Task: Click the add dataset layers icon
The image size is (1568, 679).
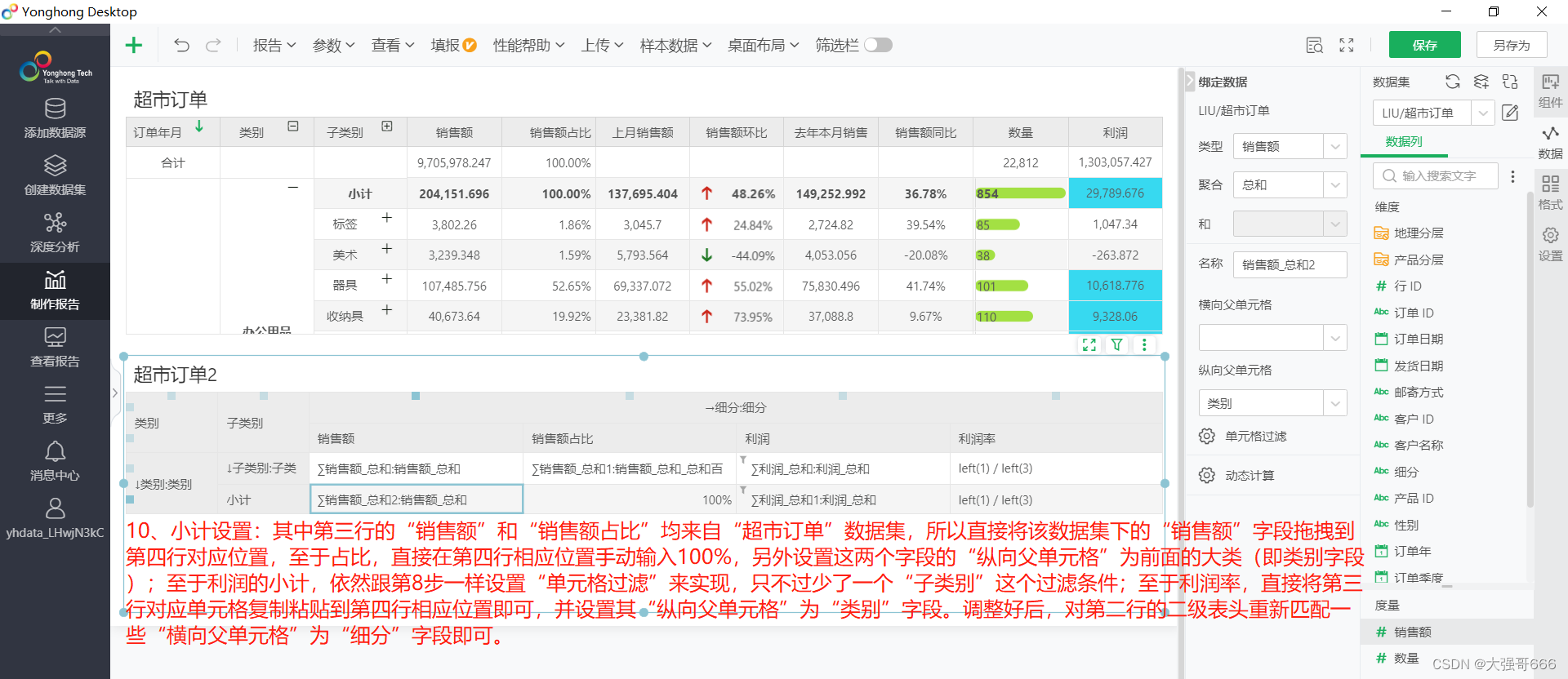Action: (1481, 82)
